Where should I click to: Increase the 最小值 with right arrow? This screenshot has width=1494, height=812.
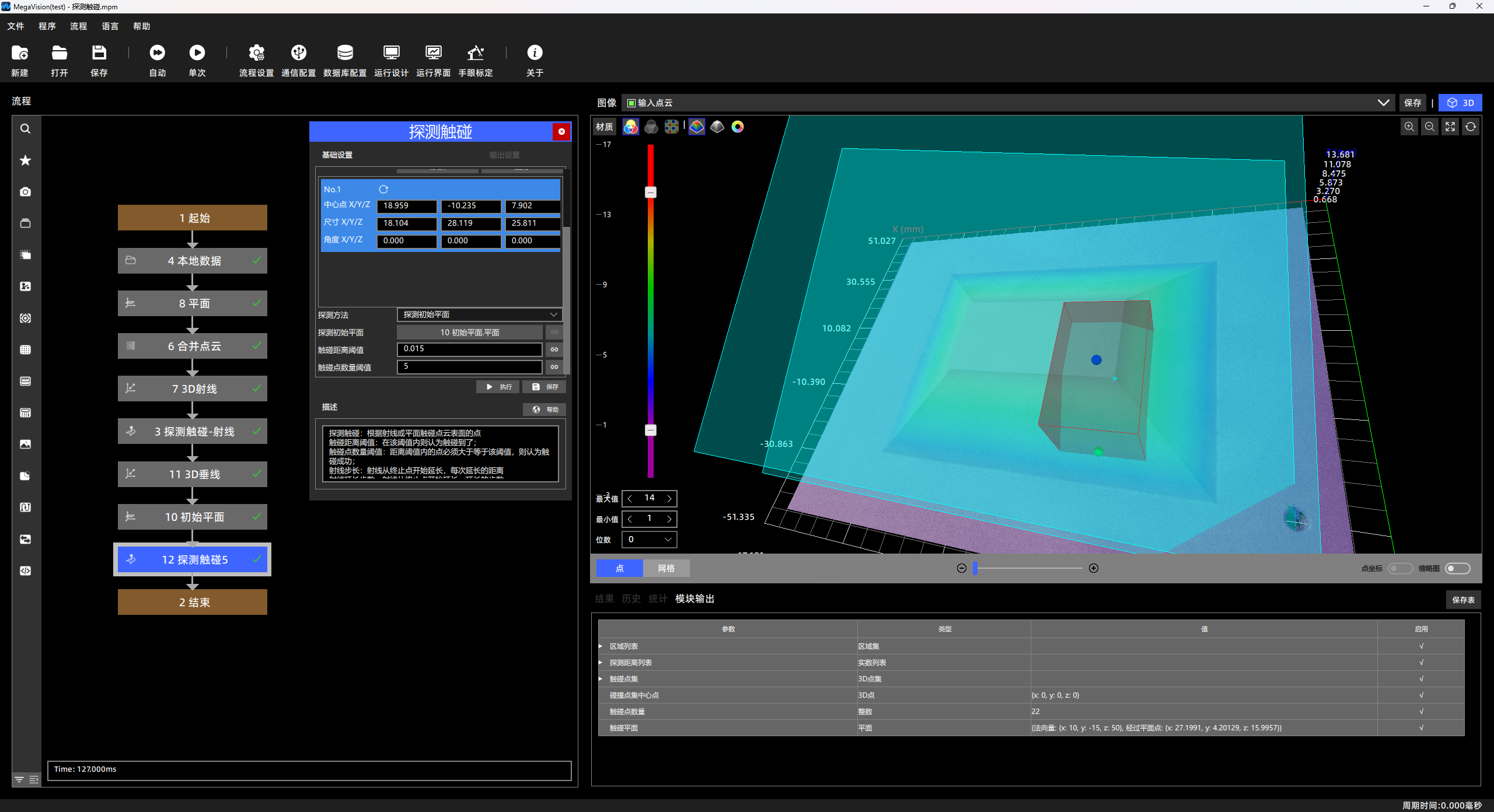tap(669, 519)
